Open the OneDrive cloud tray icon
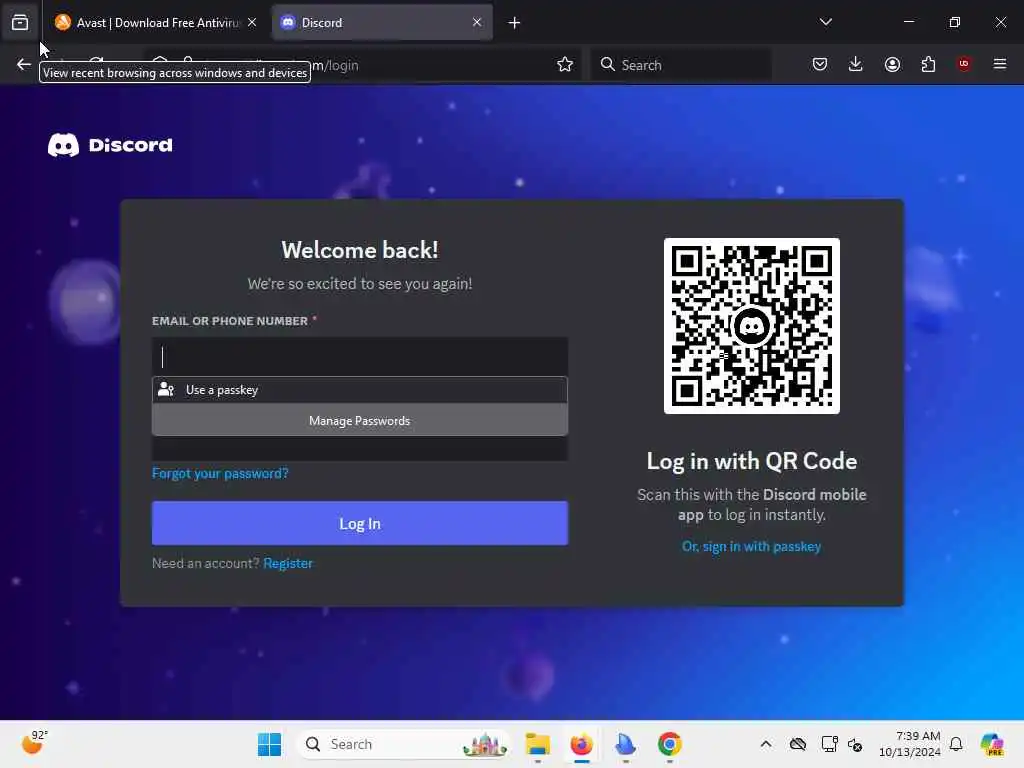The height and width of the screenshot is (768, 1024). tap(797, 744)
